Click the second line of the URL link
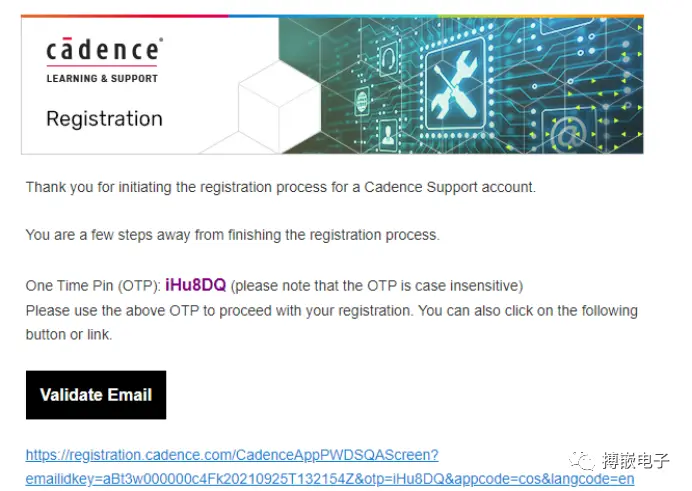This screenshot has height=491, width=692. [x=330, y=479]
